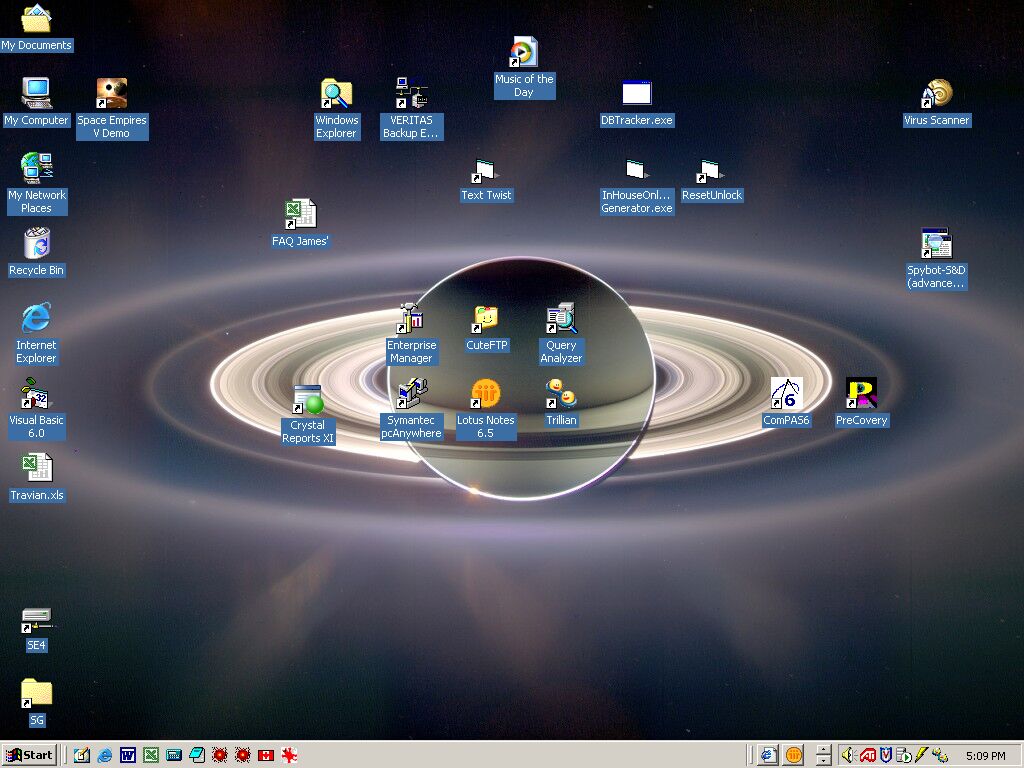Launch CuteFTP from the desktop
Screen dimensions: 1024x768
point(486,320)
